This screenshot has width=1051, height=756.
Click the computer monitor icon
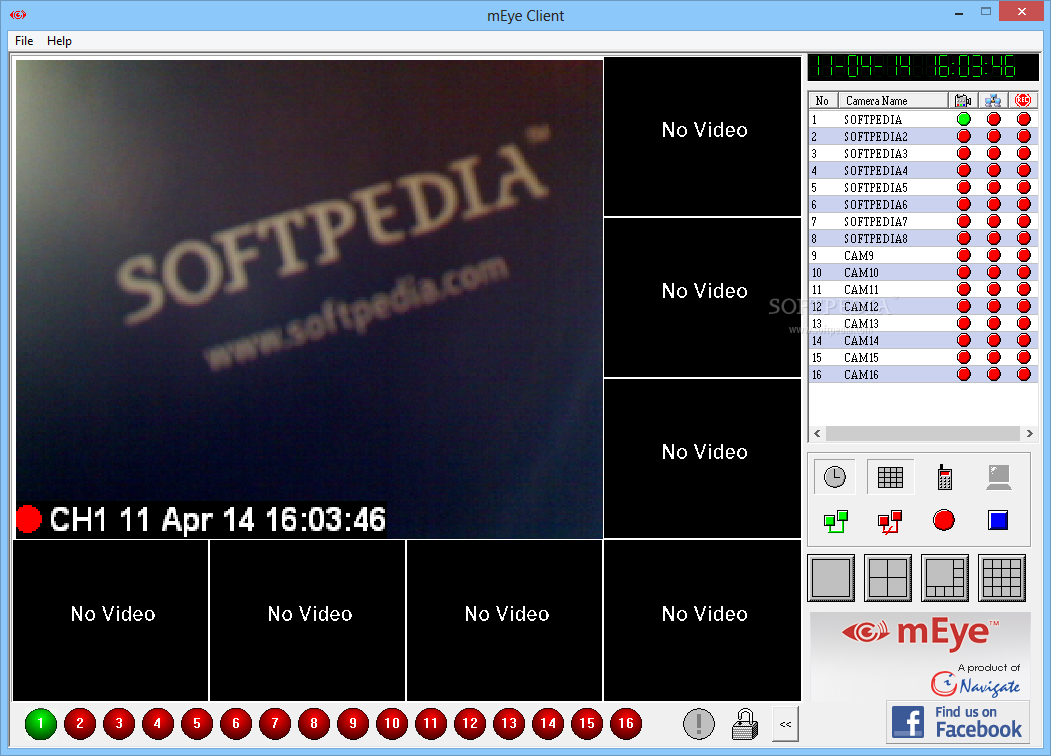pyautogui.click(x=999, y=477)
